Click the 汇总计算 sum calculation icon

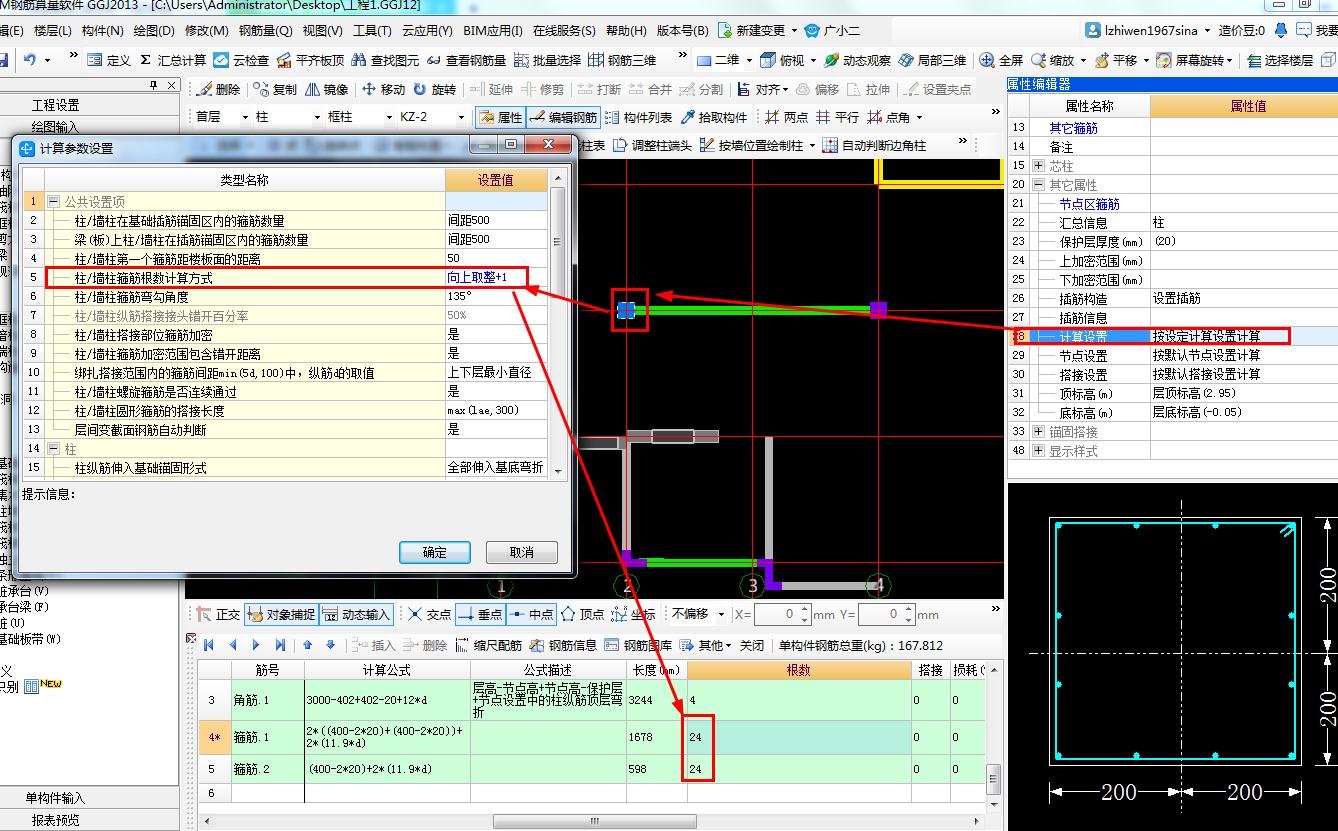pos(147,60)
